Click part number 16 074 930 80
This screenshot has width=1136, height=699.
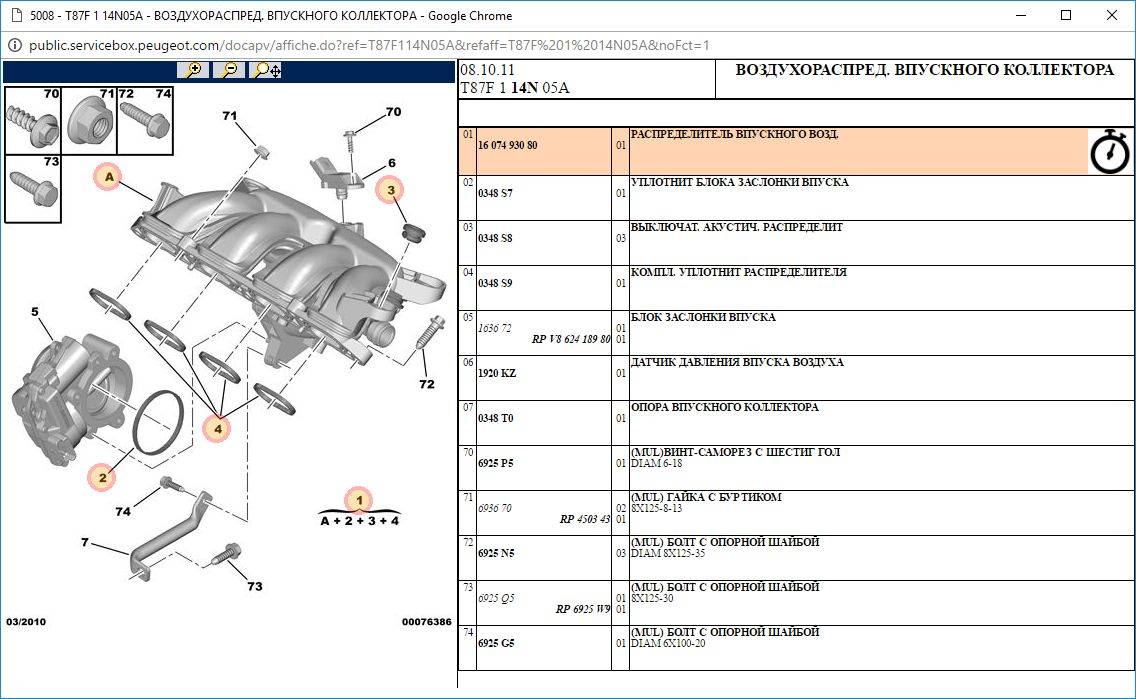[x=507, y=145]
